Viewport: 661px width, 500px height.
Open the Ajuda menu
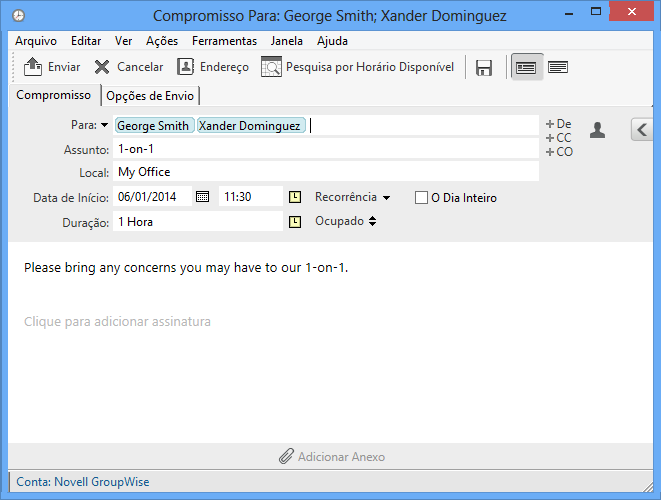[x=332, y=41]
